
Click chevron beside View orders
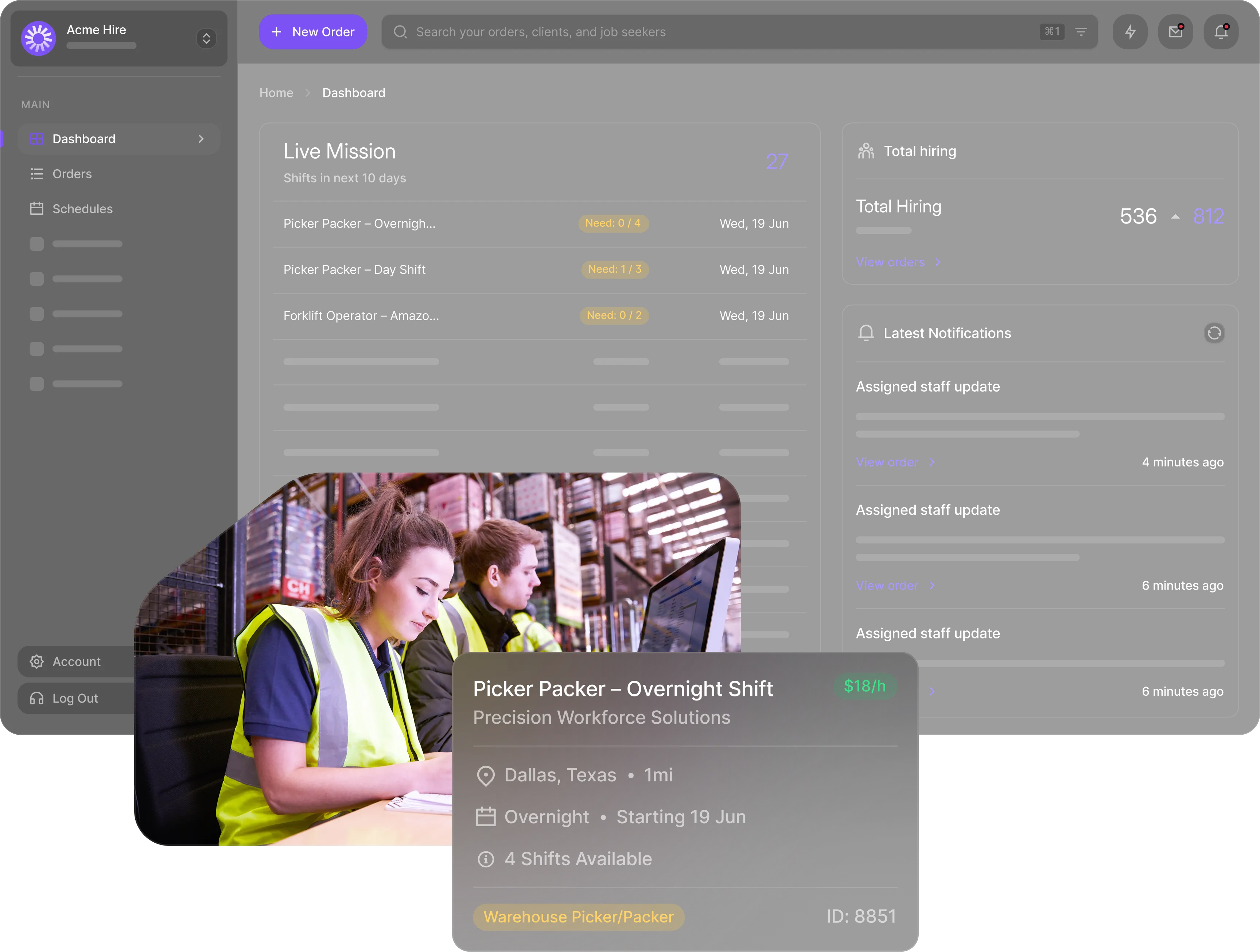(938, 262)
